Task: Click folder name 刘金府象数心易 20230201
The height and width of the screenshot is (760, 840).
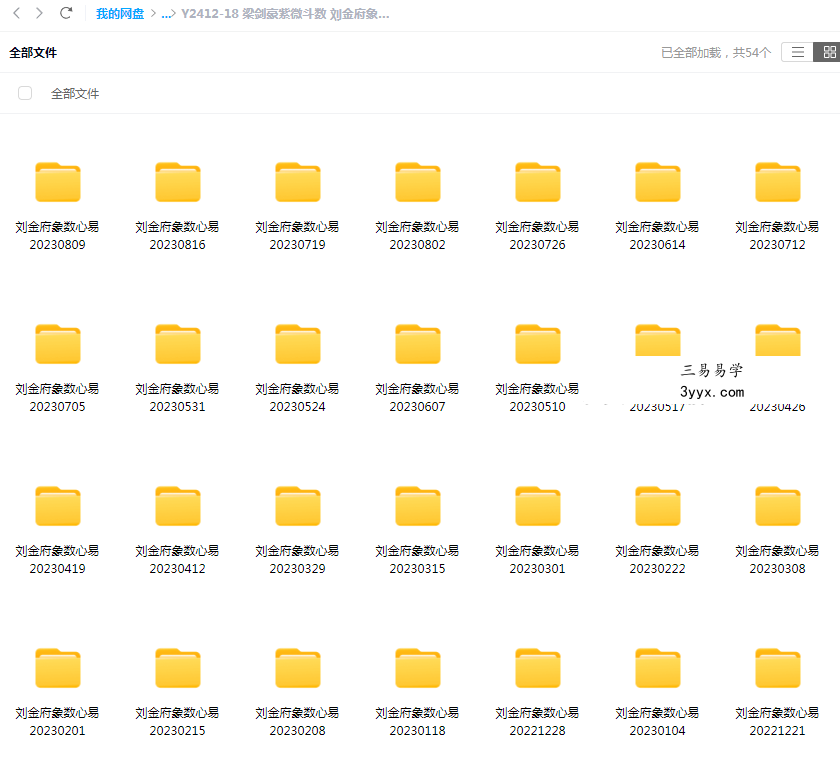Action: (x=57, y=723)
